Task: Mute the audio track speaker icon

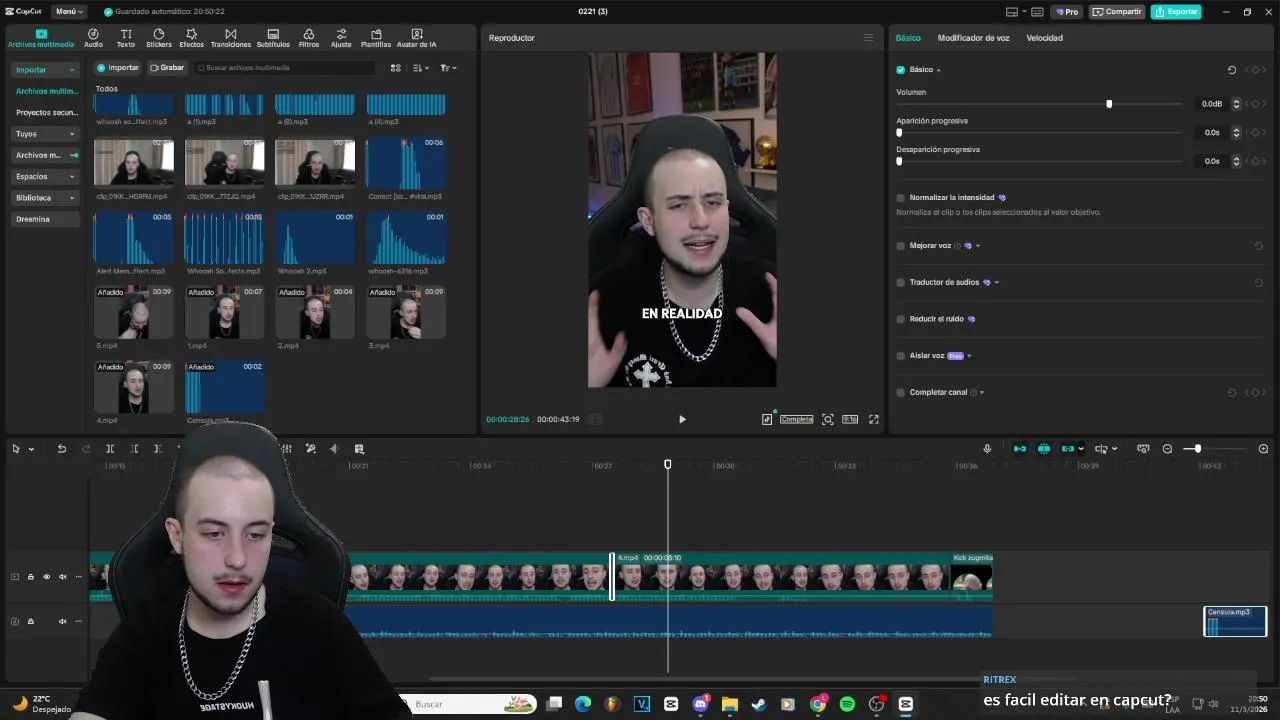Action: [x=62, y=621]
